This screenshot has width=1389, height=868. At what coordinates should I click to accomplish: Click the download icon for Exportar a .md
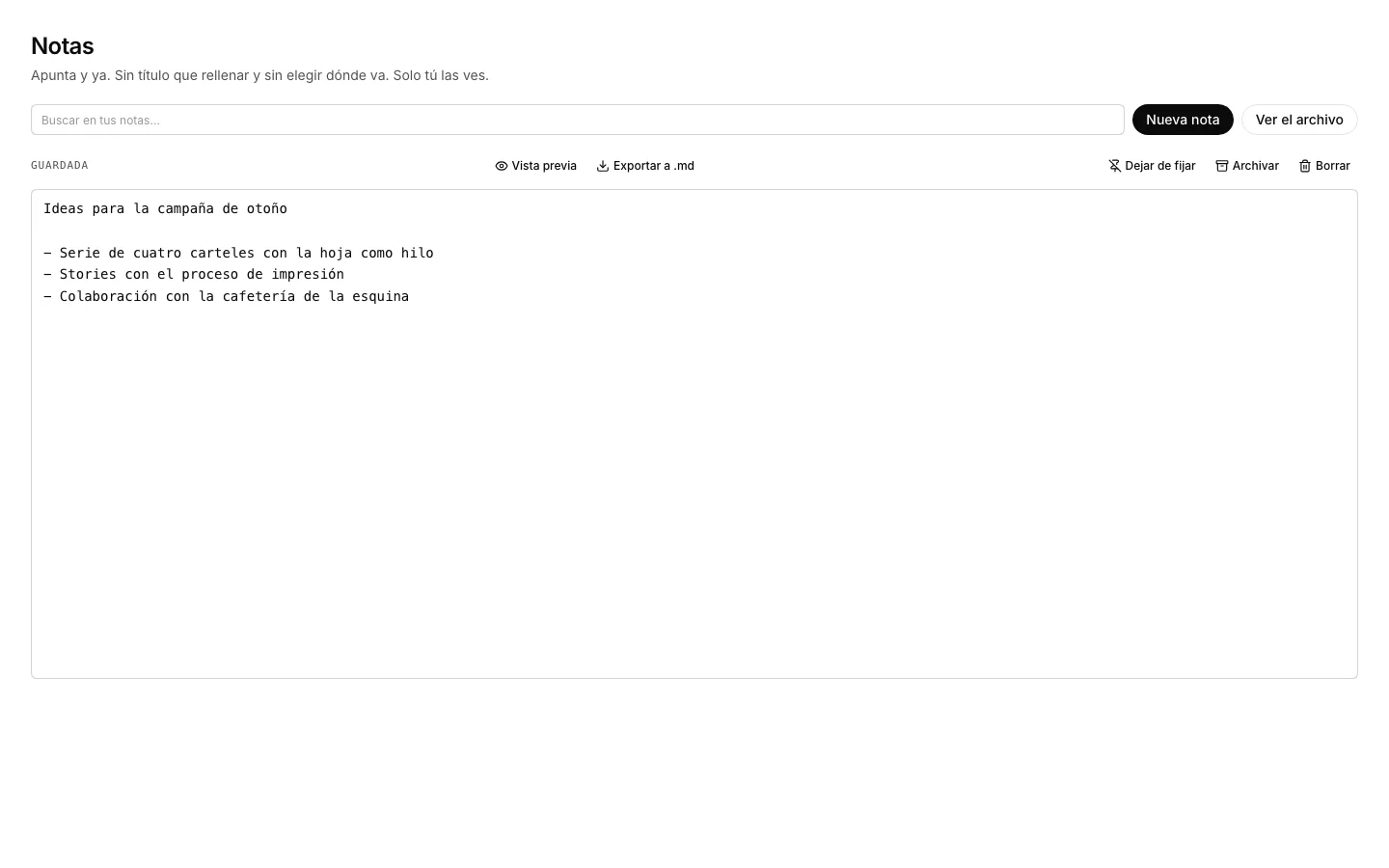[x=603, y=166]
